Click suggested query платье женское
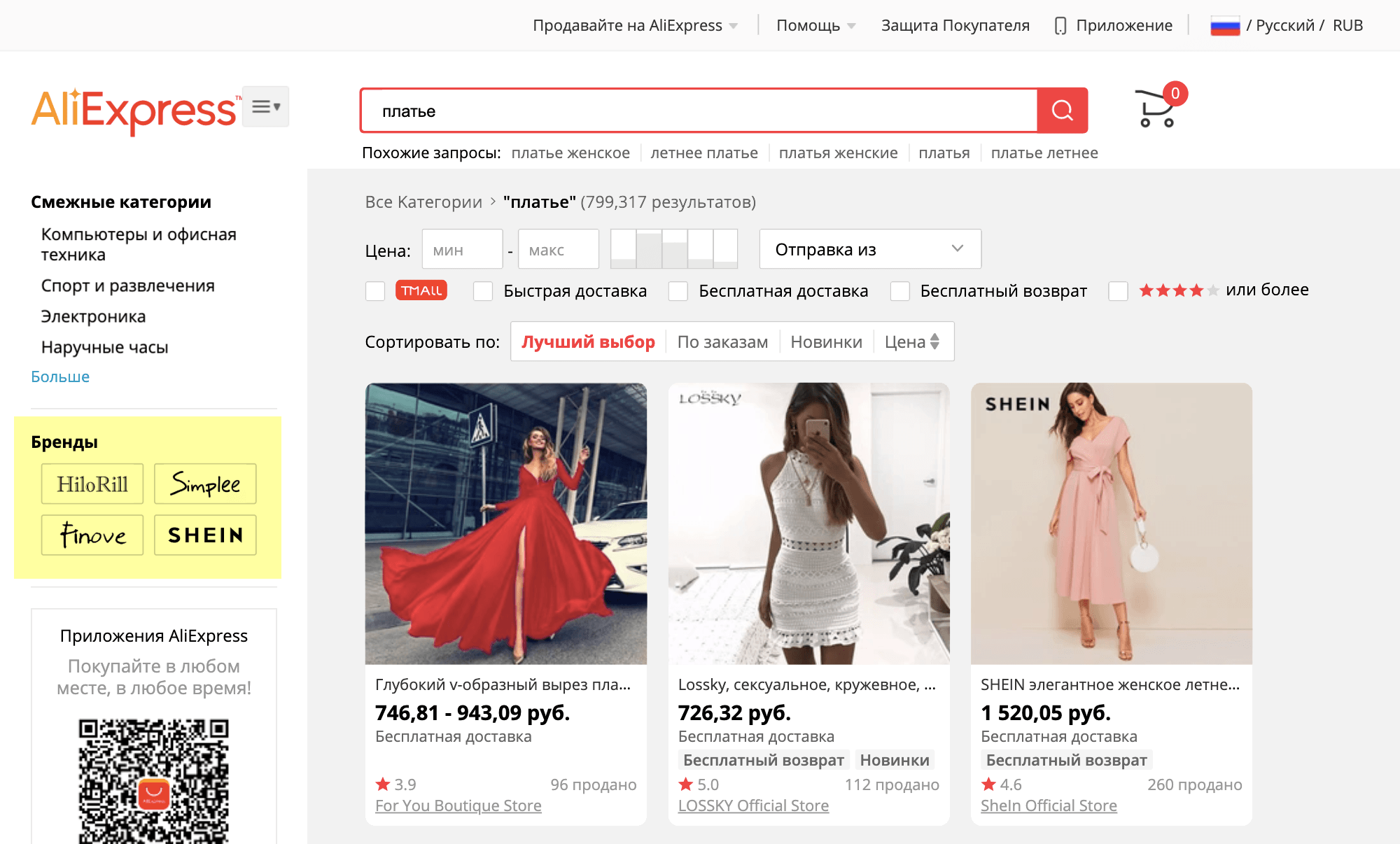The height and width of the screenshot is (844, 1400). point(570,153)
